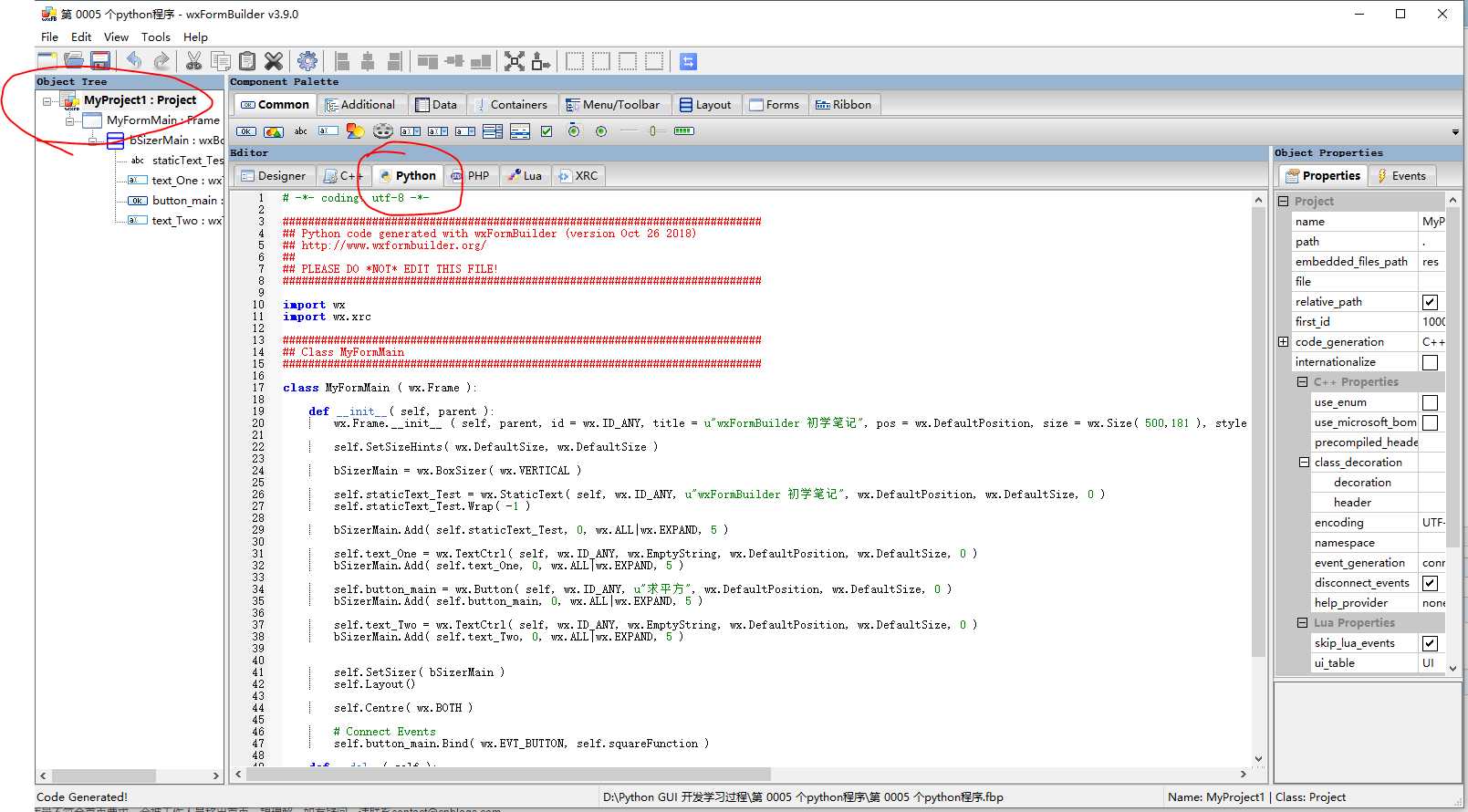Switch to the Lua code tab
This screenshot has height=812, width=1468.
(x=525, y=176)
